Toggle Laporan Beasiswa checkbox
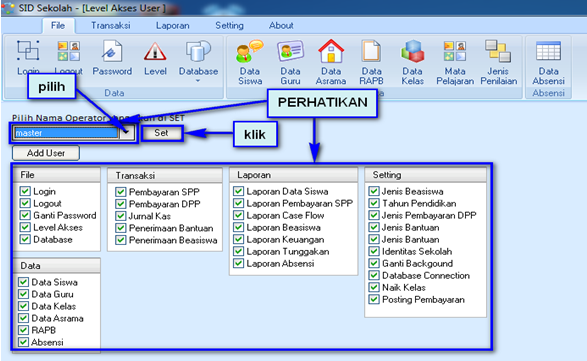Screen dimensions: 587x361 point(238,227)
